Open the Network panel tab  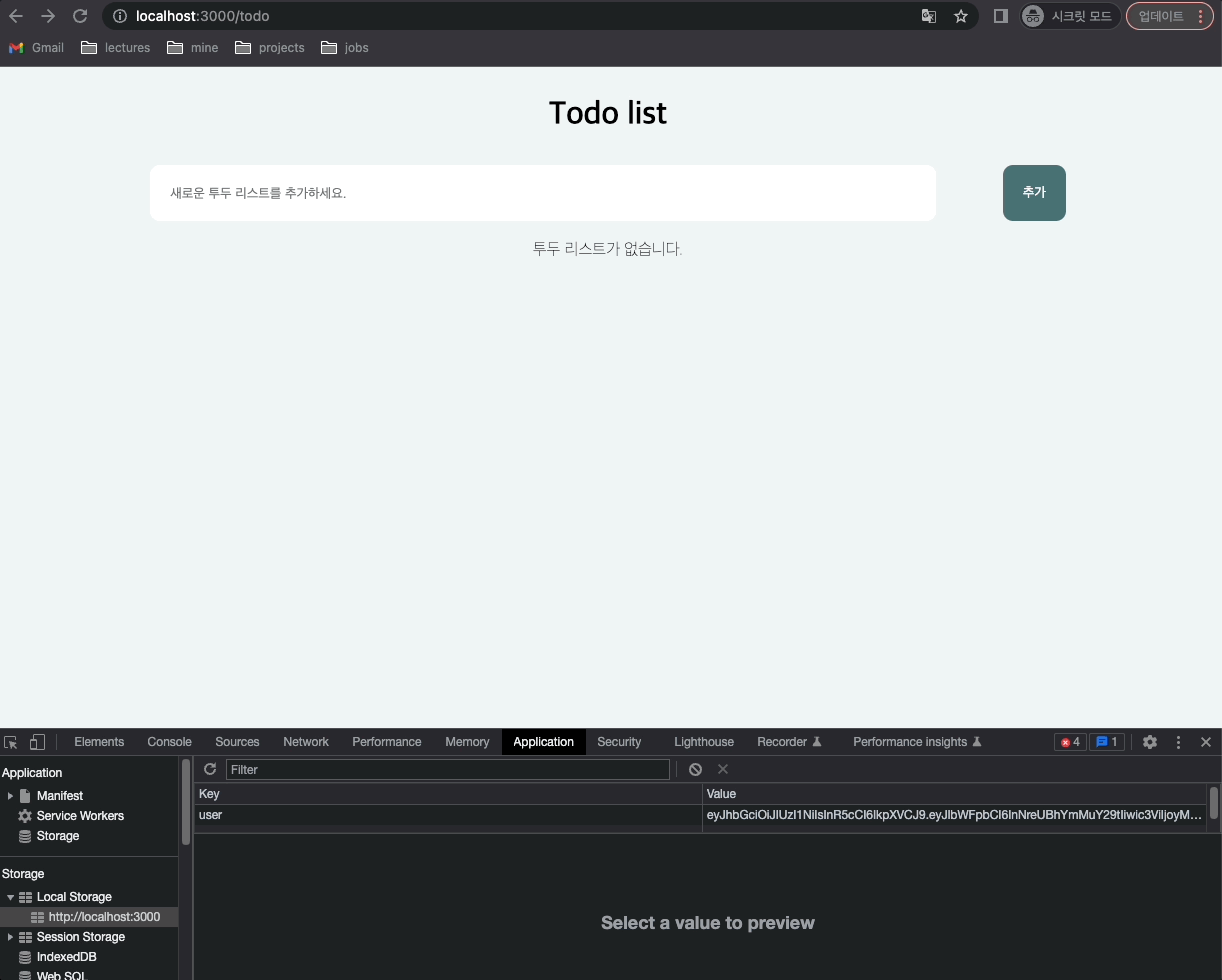305,742
